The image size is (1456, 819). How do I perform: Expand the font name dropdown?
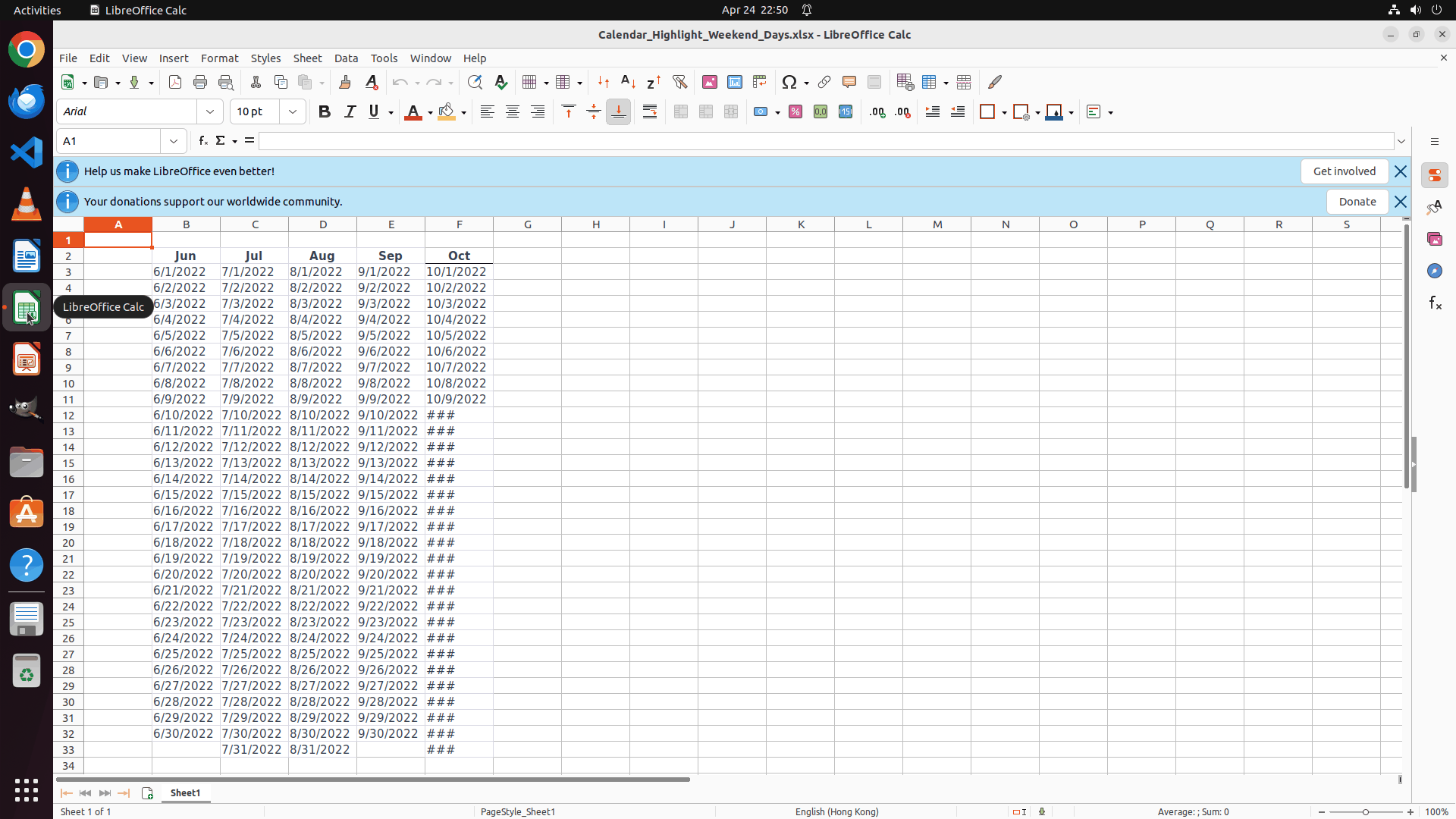tap(210, 112)
